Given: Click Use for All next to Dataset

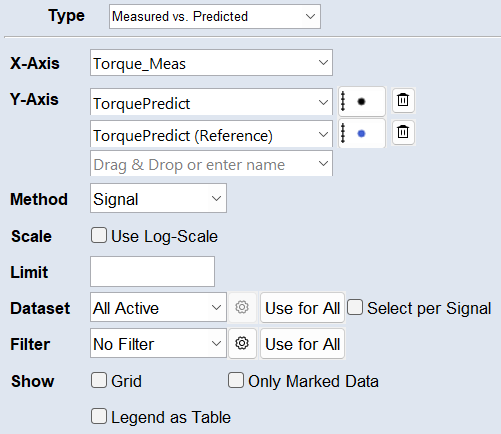Looking at the screenshot, I should pos(302,308).
